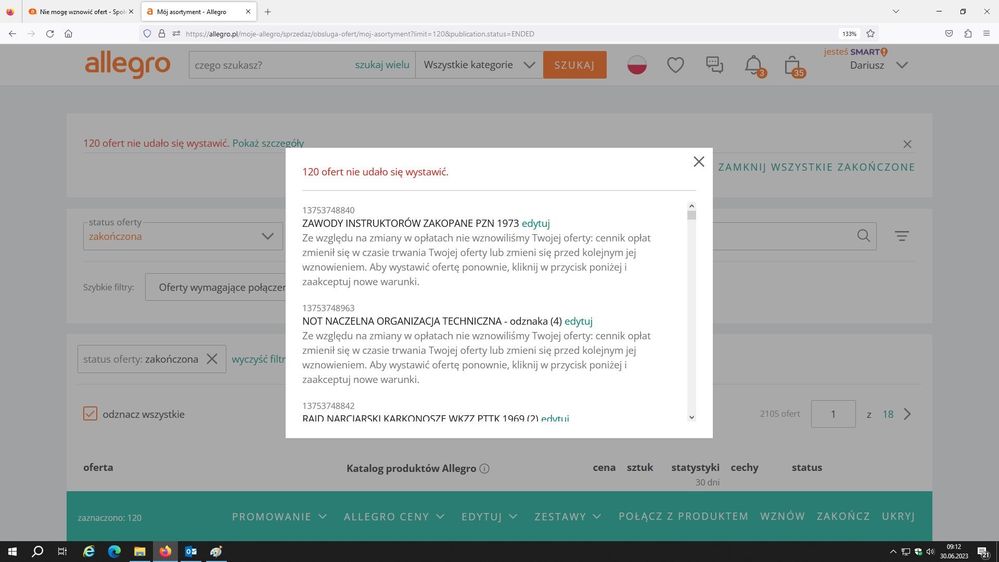Viewport: 999px width, 562px height.
Task: Uncheck the 'odznacz wszystkie' checkbox
Action: point(90,414)
